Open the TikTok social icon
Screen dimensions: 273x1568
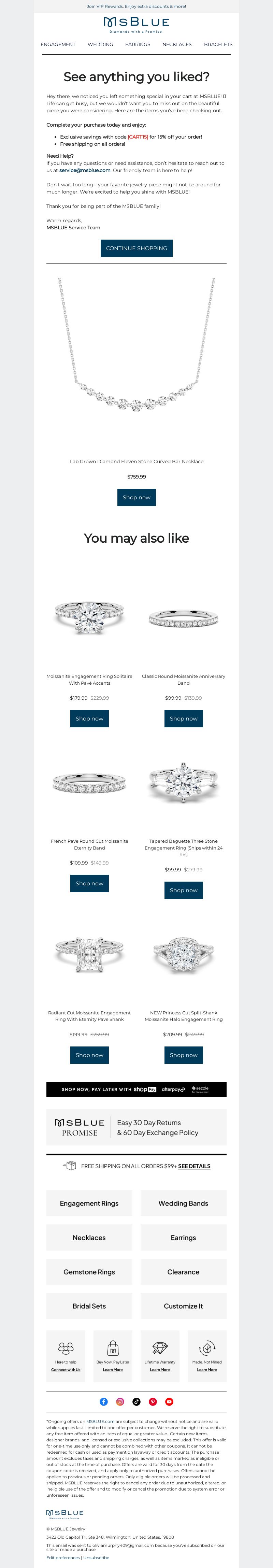[x=137, y=1401]
